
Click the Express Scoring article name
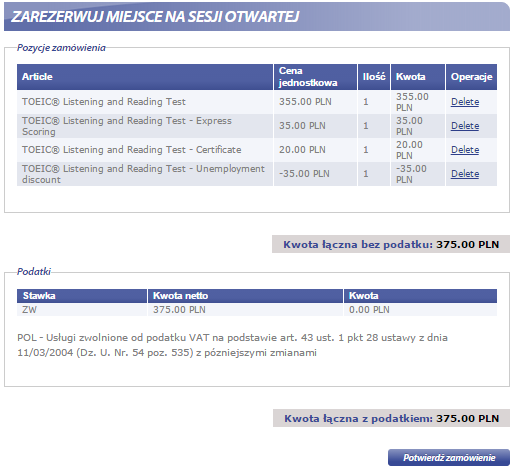(x=127, y=126)
